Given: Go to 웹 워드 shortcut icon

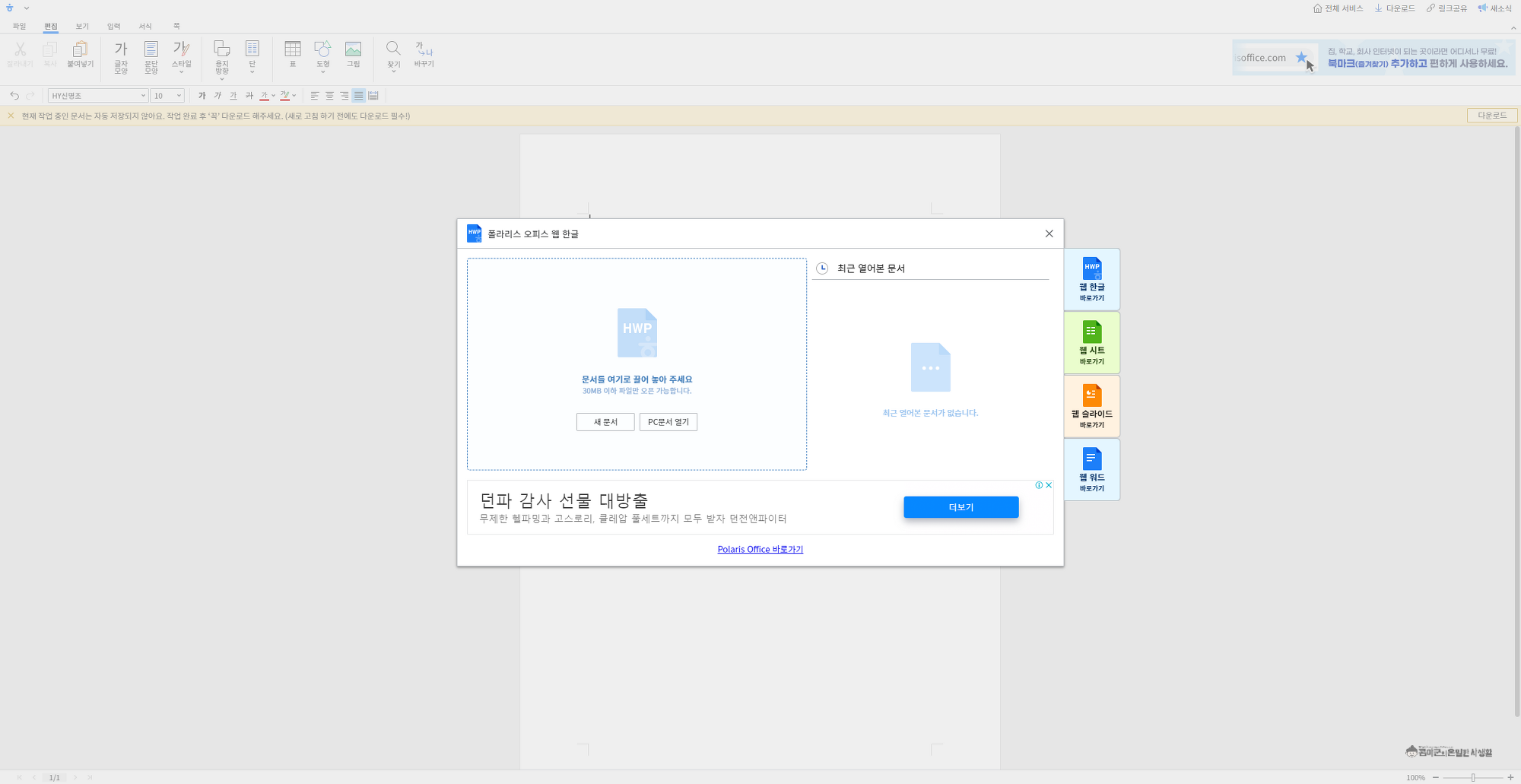Looking at the screenshot, I should pos(1092,459).
